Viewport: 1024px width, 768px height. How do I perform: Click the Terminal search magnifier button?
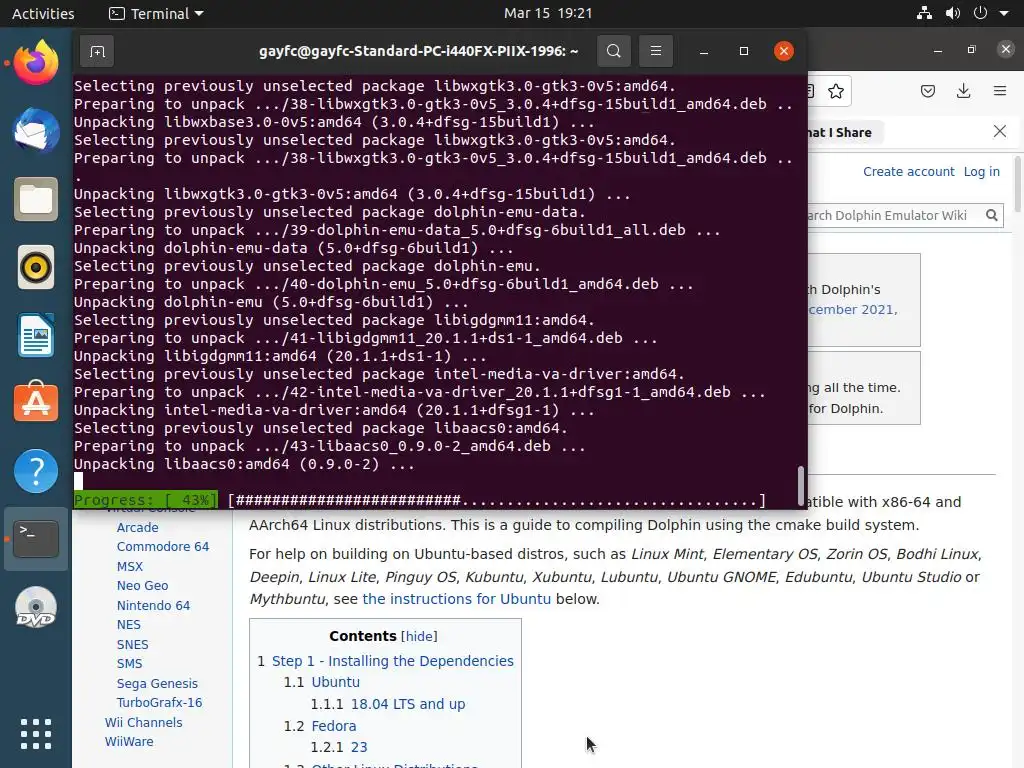(614, 51)
